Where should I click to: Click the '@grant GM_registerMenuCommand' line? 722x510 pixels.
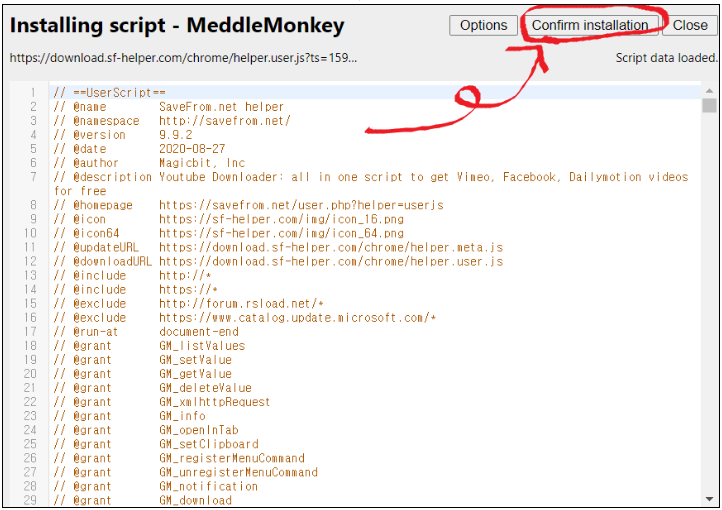click(179, 458)
